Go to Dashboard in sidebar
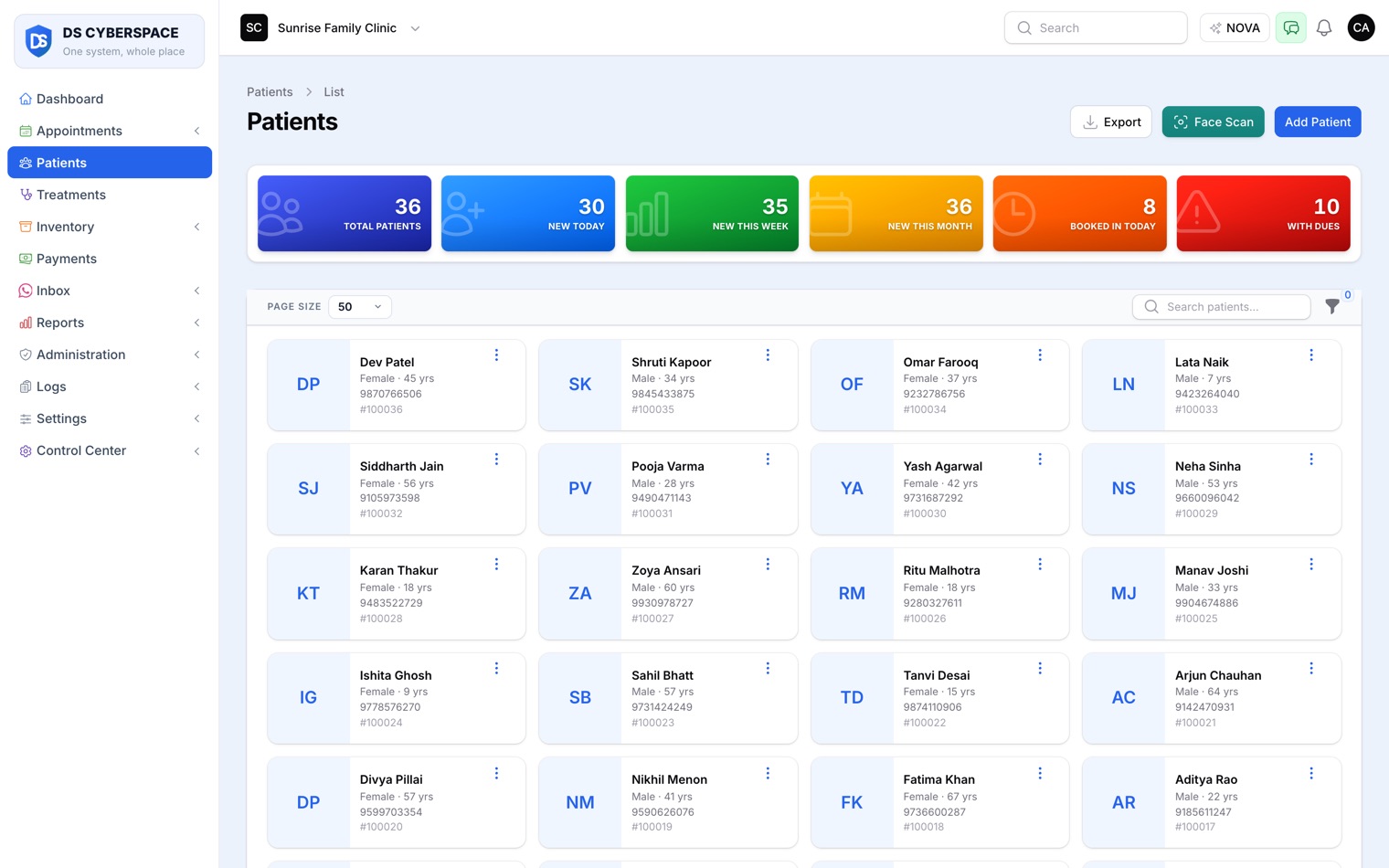 coord(110,99)
